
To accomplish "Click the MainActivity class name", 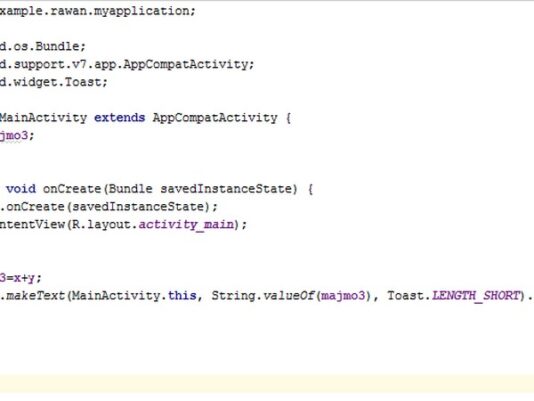I will [44, 118].
